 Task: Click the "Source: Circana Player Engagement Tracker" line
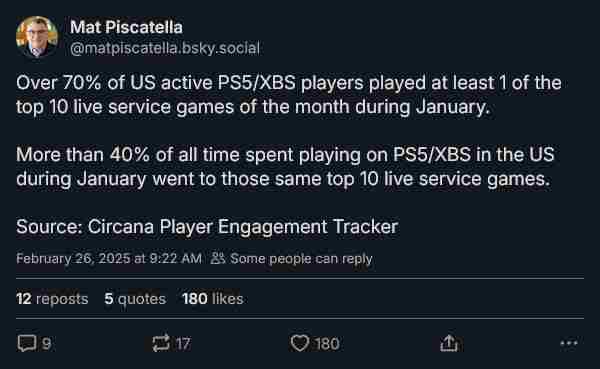pyautogui.click(x=207, y=227)
